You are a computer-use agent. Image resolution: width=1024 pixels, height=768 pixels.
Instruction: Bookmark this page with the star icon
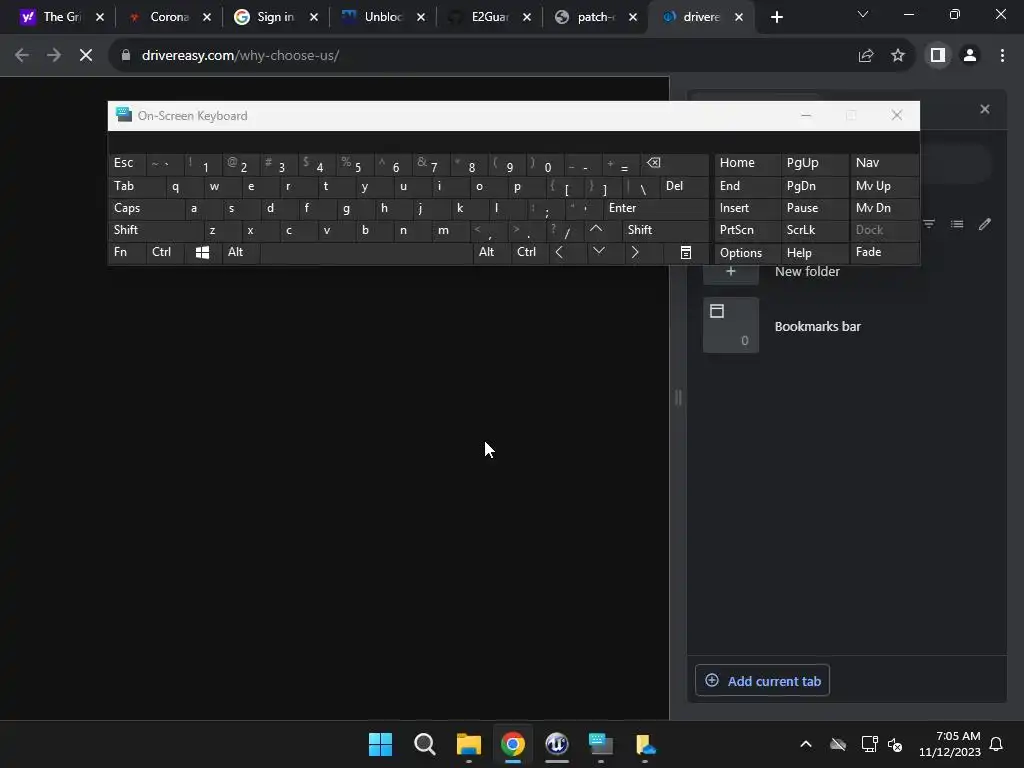click(x=898, y=56)
